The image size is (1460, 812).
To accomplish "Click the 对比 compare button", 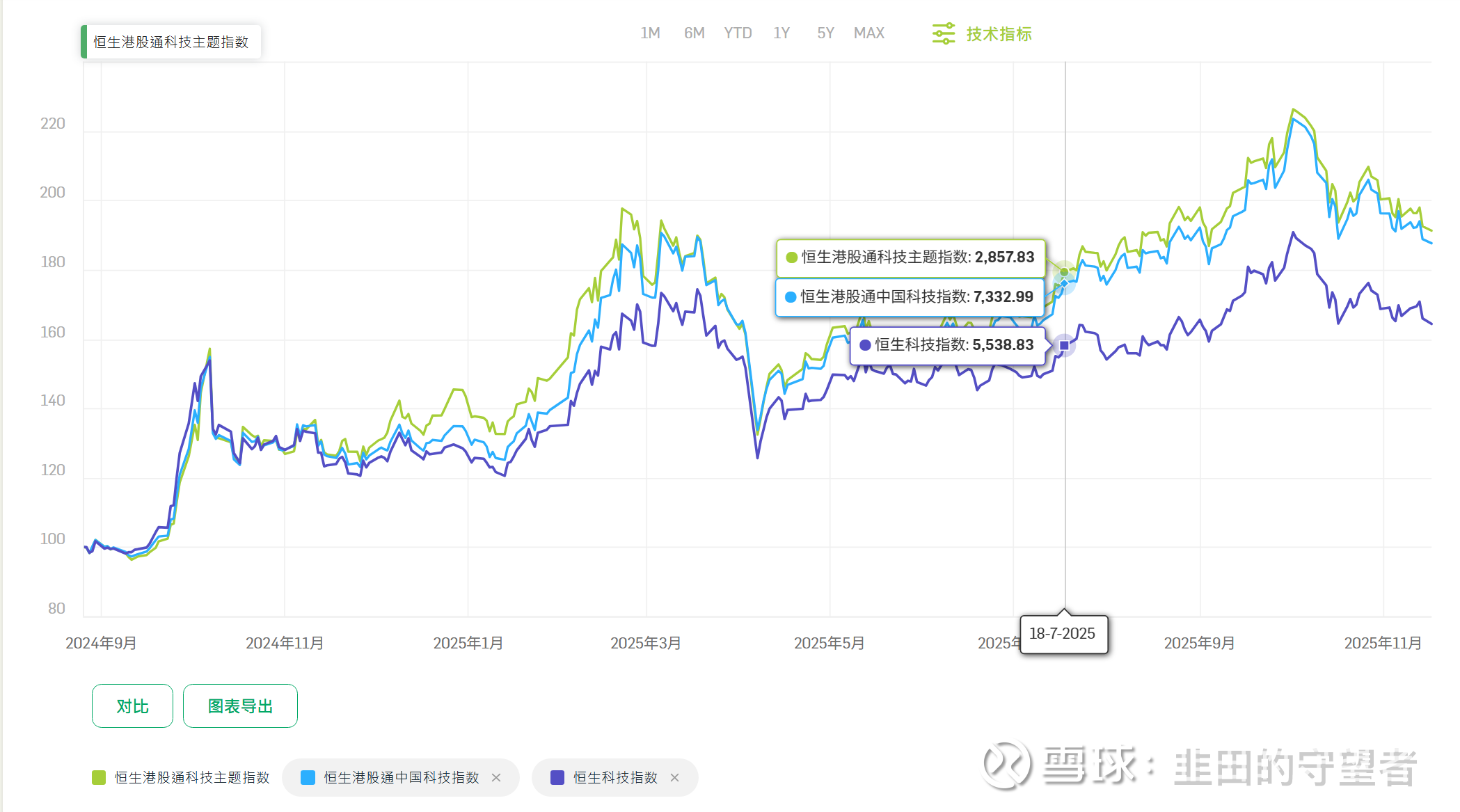I will click(132, 706).
